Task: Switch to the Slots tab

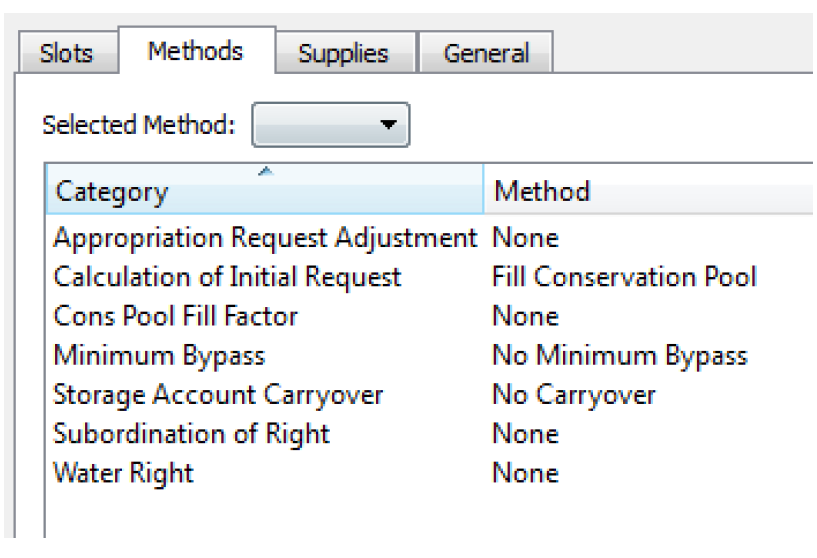Action: click(x=66, y=53)
